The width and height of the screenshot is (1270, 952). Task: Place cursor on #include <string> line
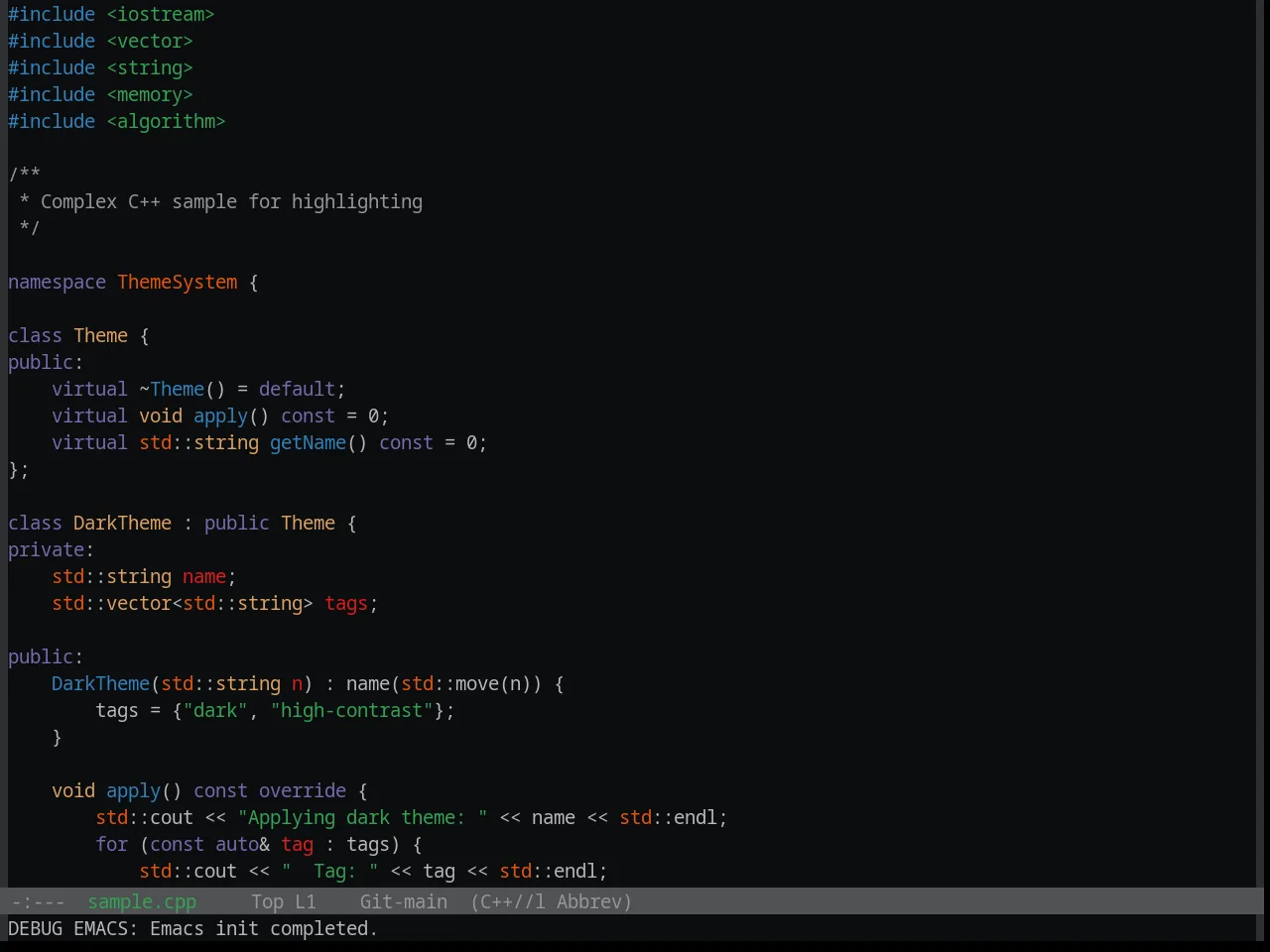click(x=100, y=67)
